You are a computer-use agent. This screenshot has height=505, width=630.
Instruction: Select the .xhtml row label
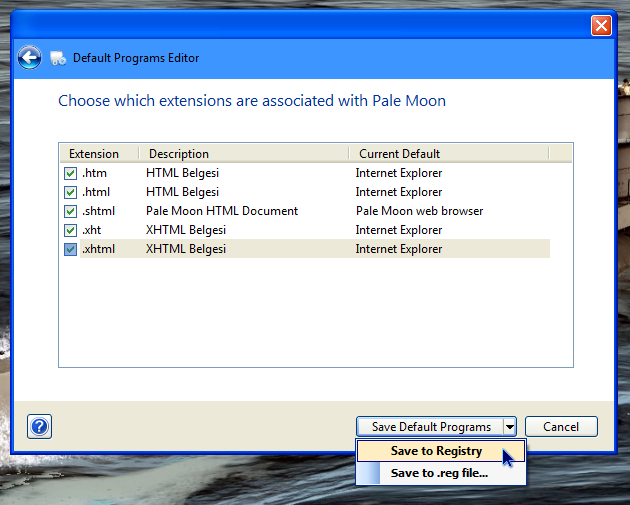(x=98, y=249)
